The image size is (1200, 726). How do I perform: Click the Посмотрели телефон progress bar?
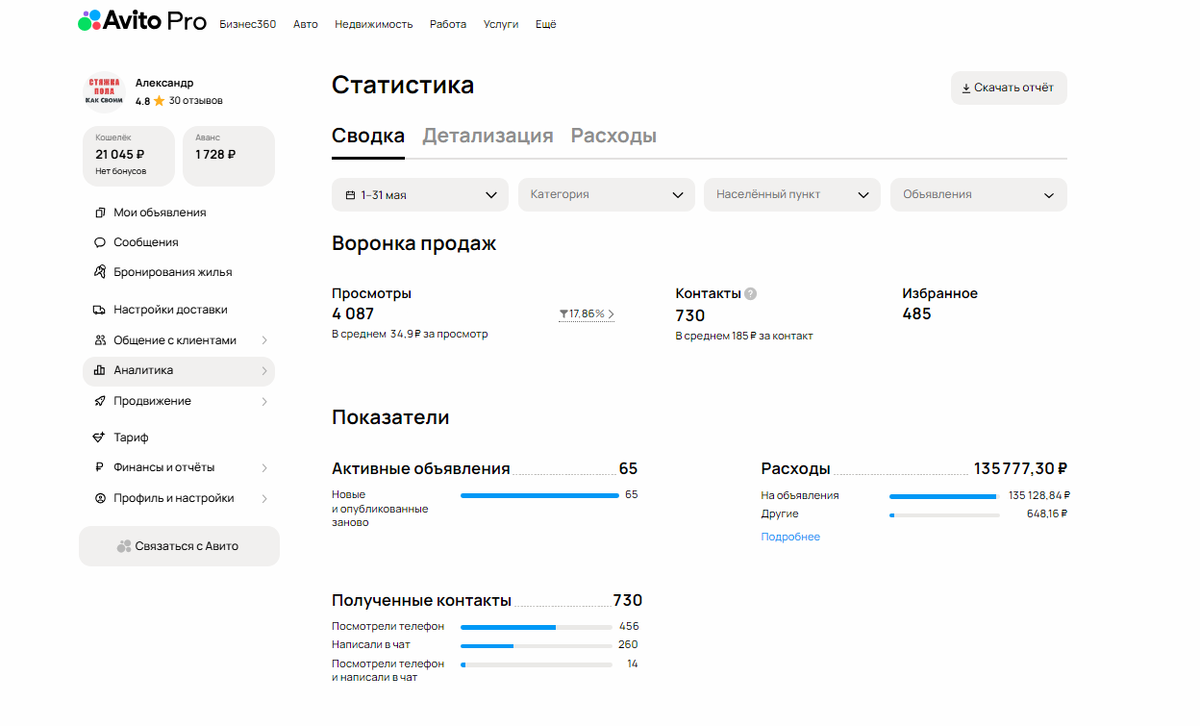point(536,627)
